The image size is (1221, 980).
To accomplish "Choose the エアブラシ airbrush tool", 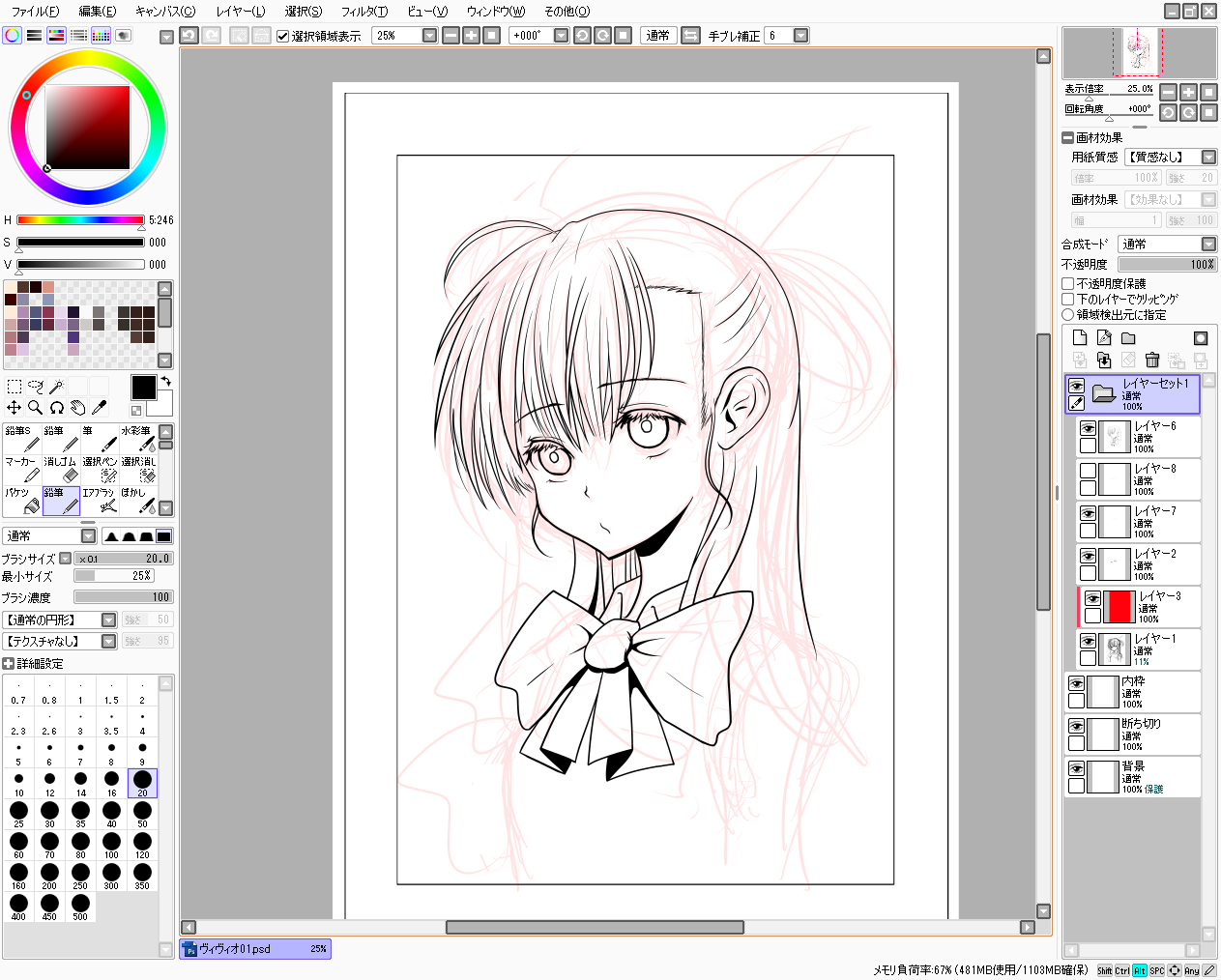I will (100, 501).
